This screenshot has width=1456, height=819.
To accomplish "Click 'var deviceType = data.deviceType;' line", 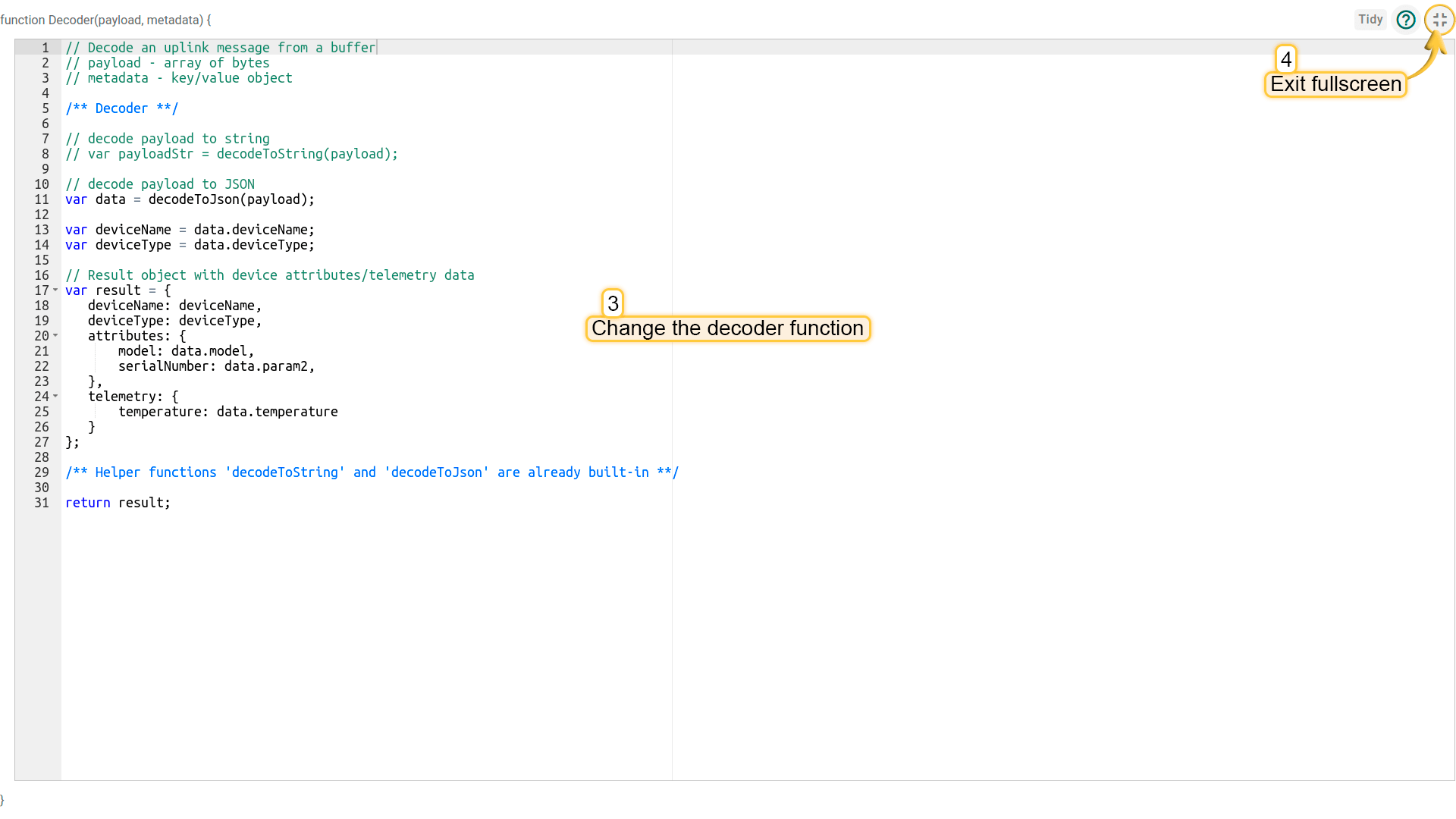I will pyautogui.click(x=190, y=245).
